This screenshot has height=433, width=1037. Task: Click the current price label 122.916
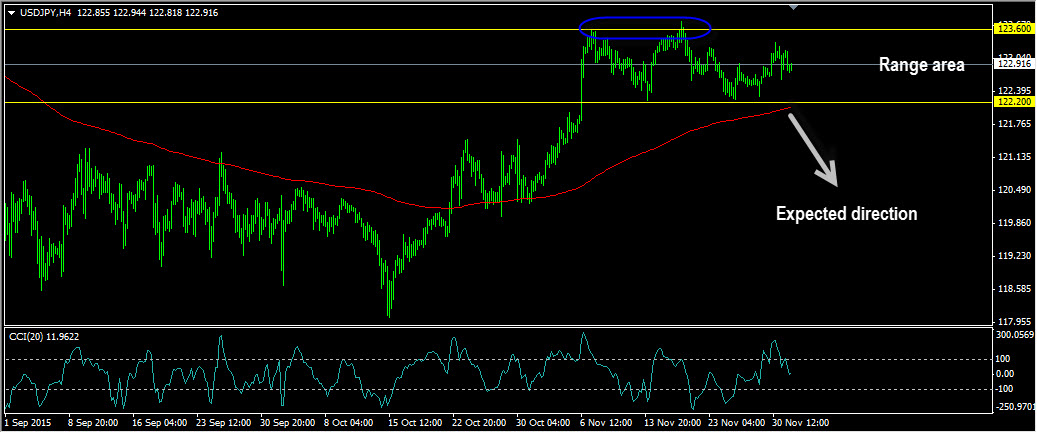tap(1014, 64)
